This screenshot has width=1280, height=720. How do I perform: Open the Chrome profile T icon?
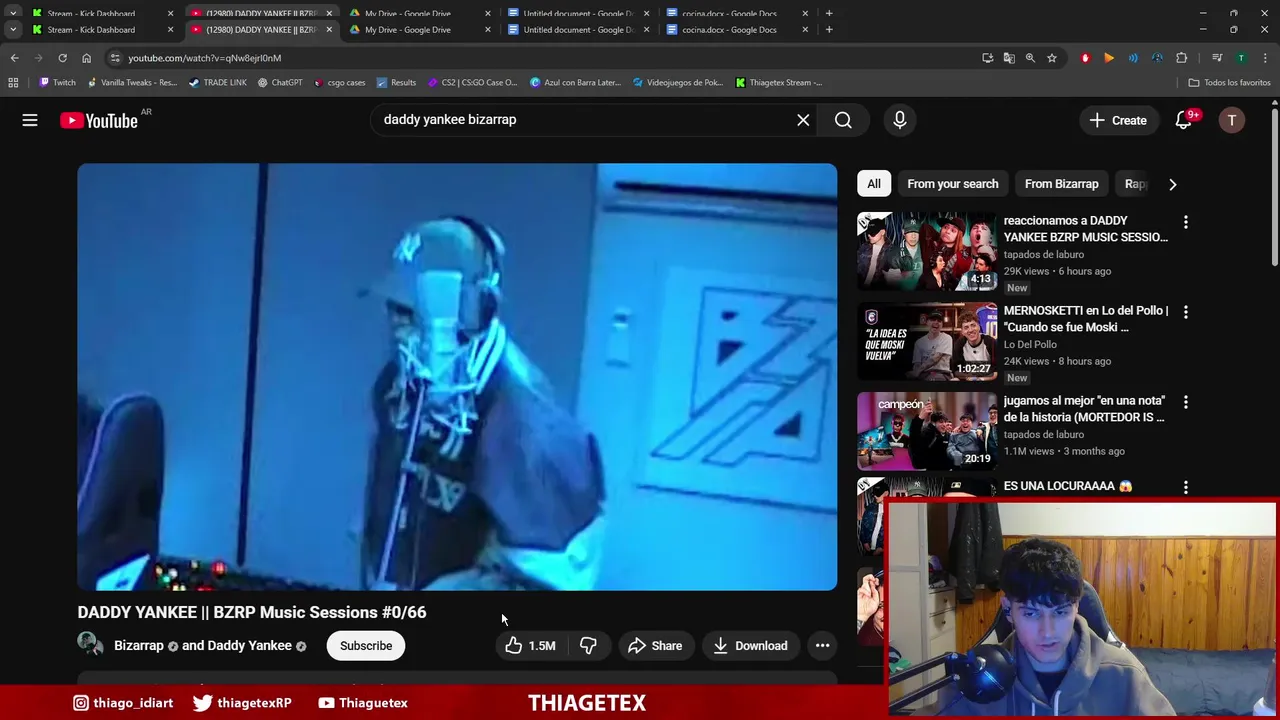[x=1241, y=58]
